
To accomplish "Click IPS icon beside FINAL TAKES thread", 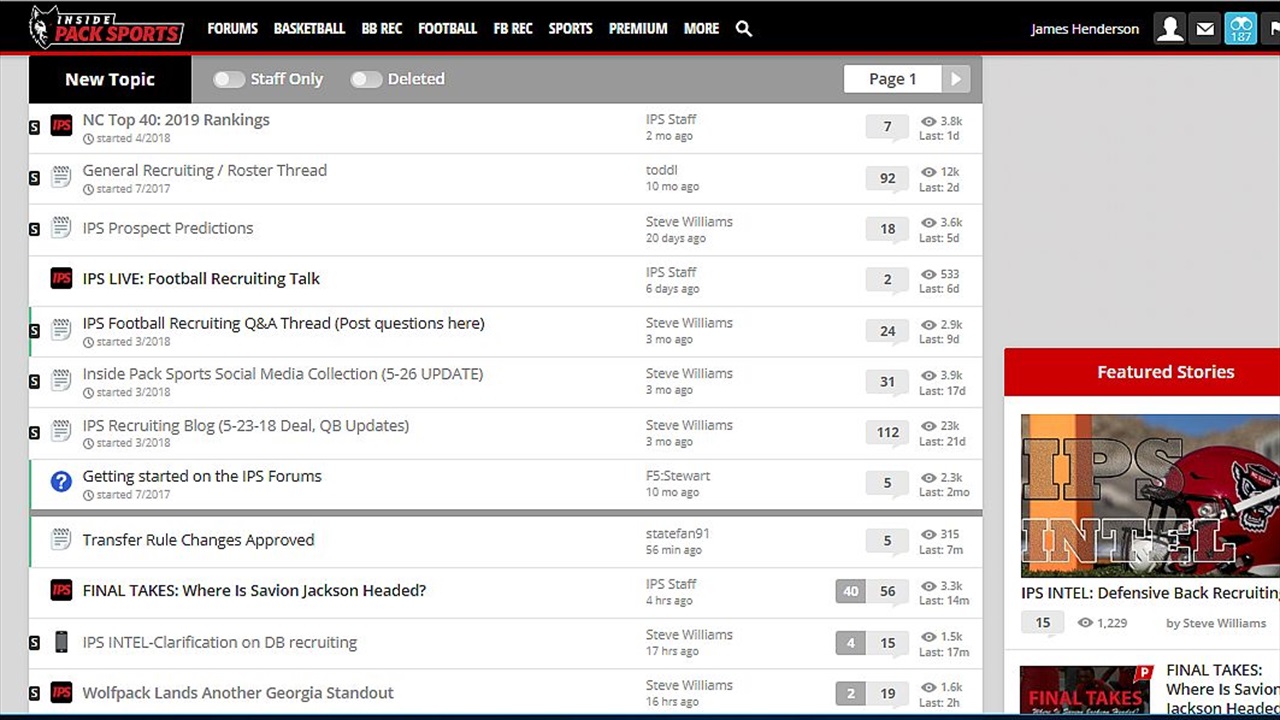I will (x=61, y=590).
